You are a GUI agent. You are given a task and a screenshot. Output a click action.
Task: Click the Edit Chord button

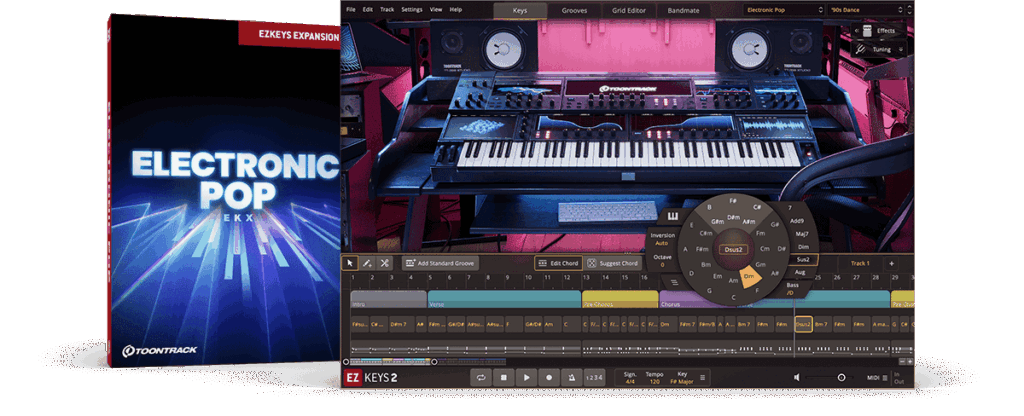coord(558,263)
